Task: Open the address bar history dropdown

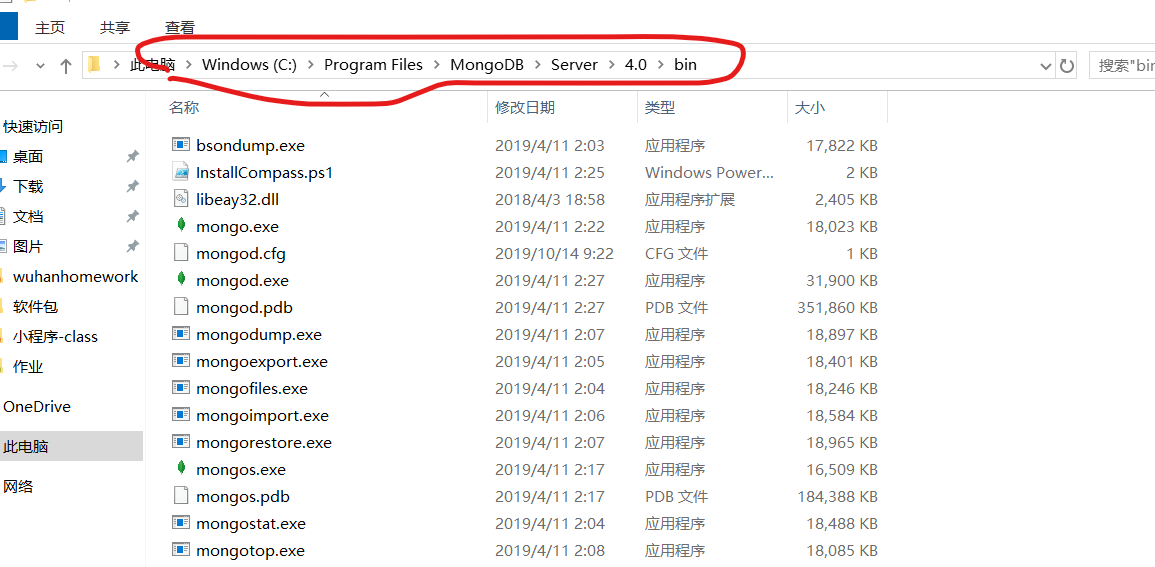Action: coord(1045,66)
